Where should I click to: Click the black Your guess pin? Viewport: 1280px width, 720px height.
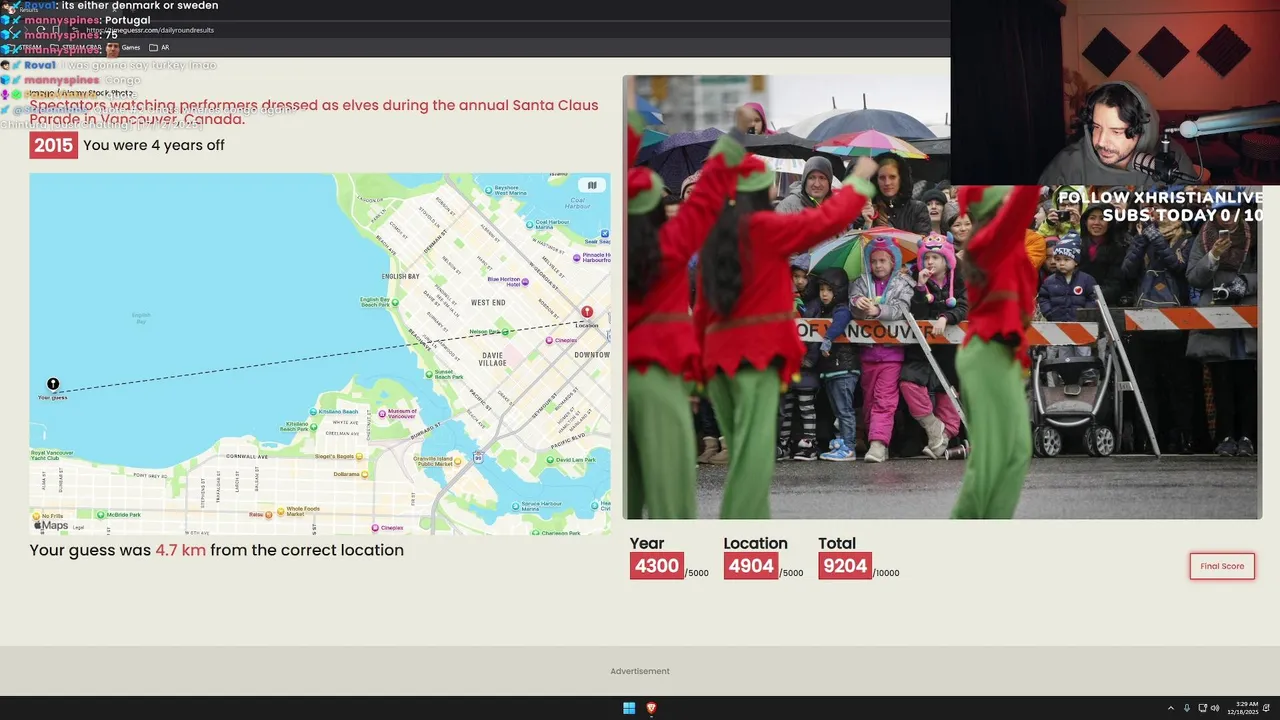(x=53, y=384)
